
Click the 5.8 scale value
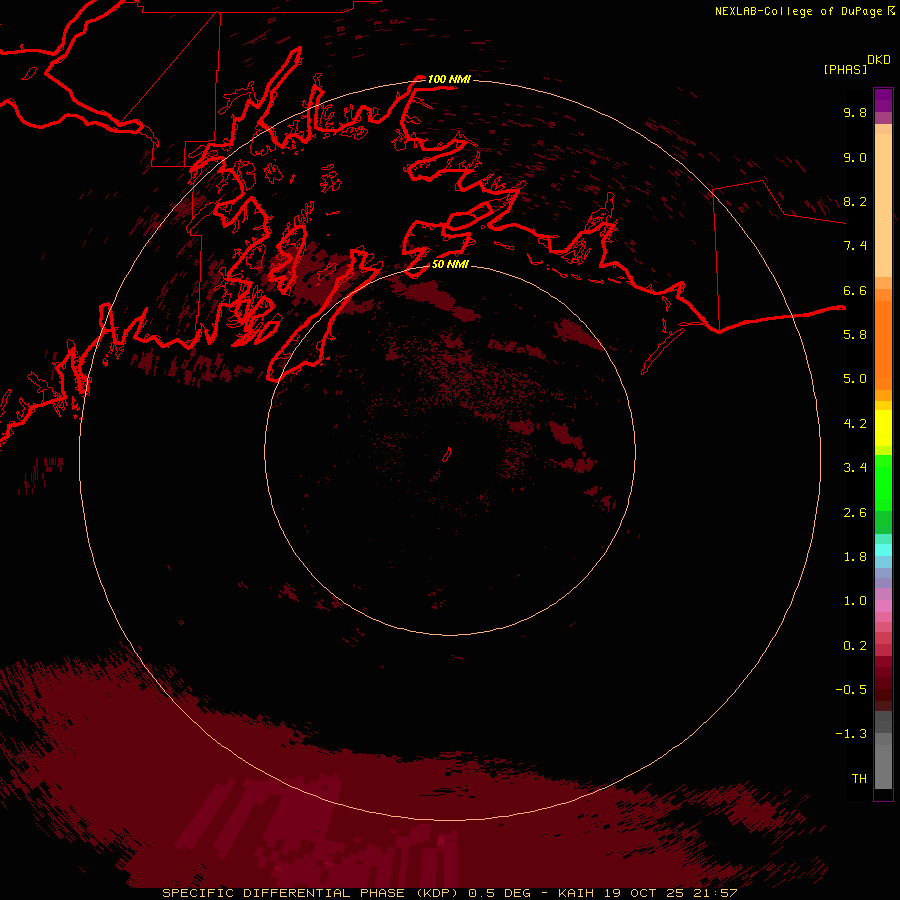[x=855, y=335]
